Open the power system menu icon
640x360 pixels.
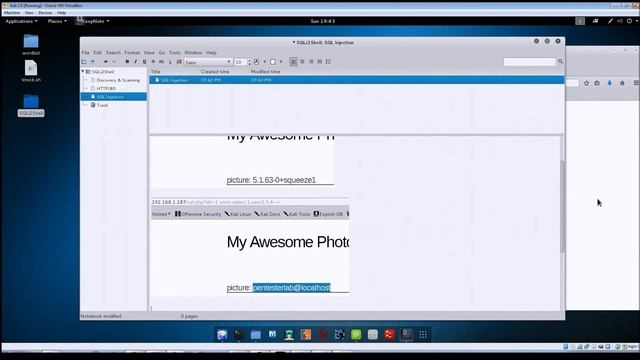[629, 21]
